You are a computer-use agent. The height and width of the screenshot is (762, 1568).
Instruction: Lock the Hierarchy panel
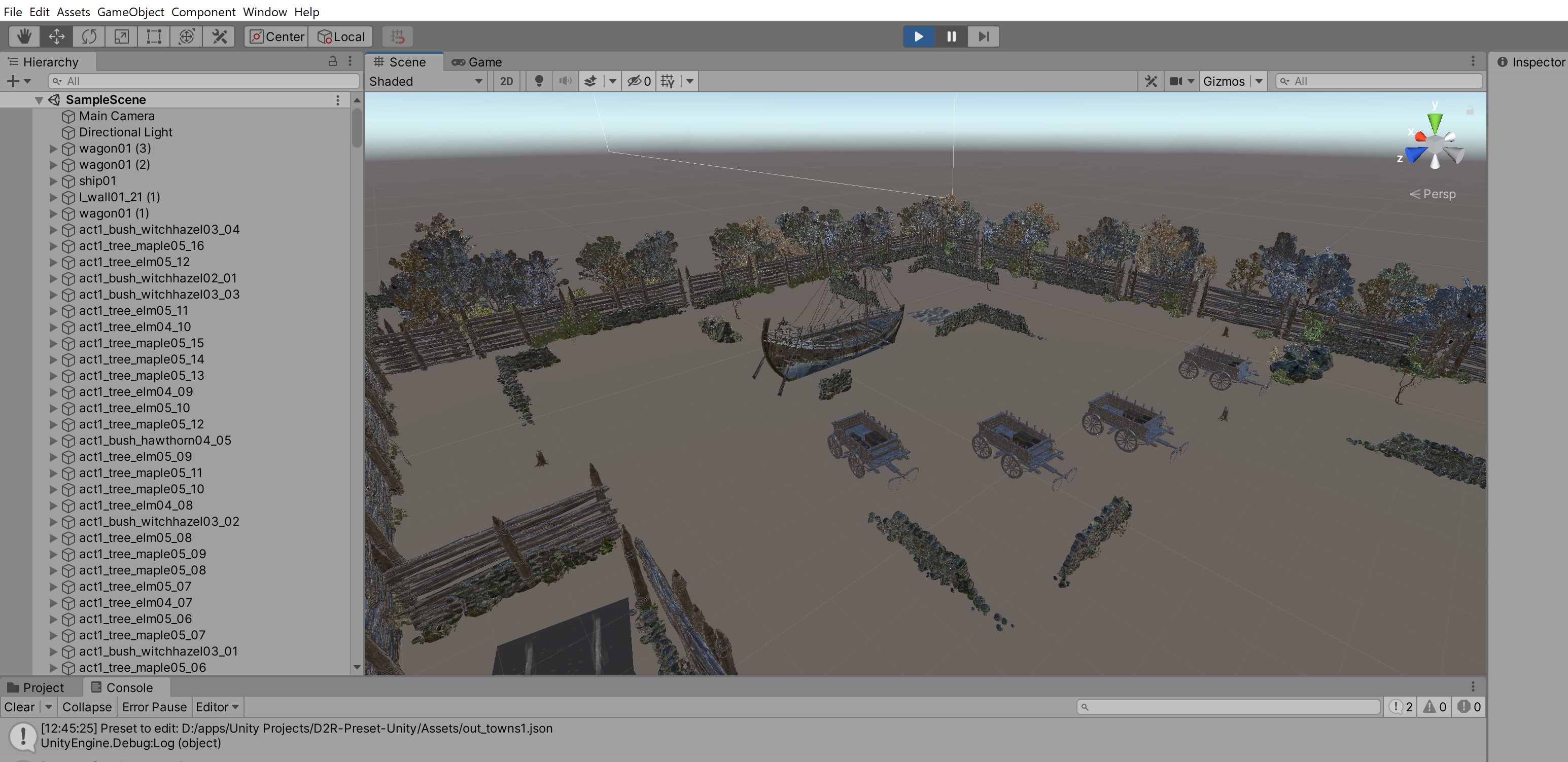tap(332, 61)
